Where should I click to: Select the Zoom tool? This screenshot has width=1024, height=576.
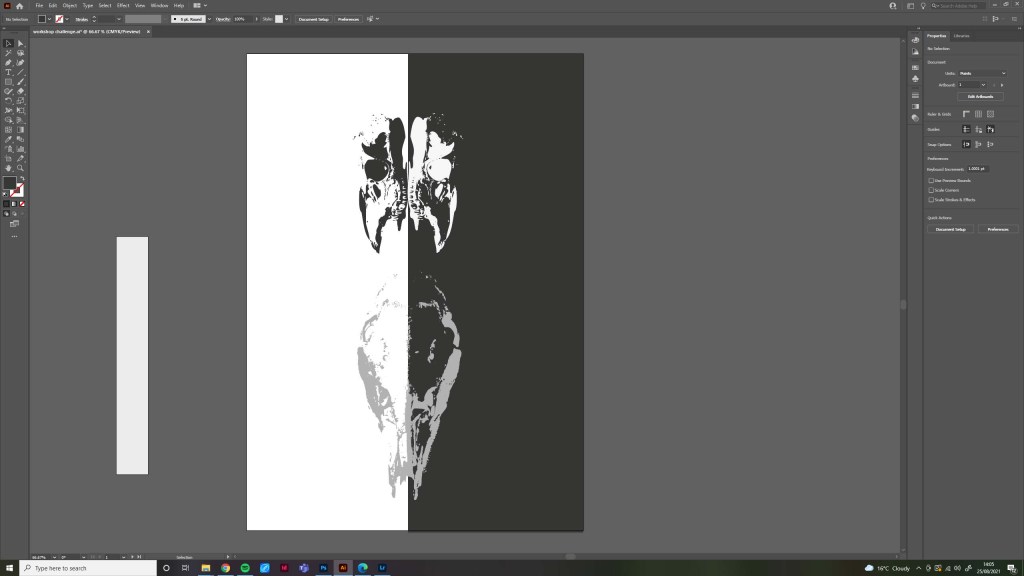(x=20, y=168)
